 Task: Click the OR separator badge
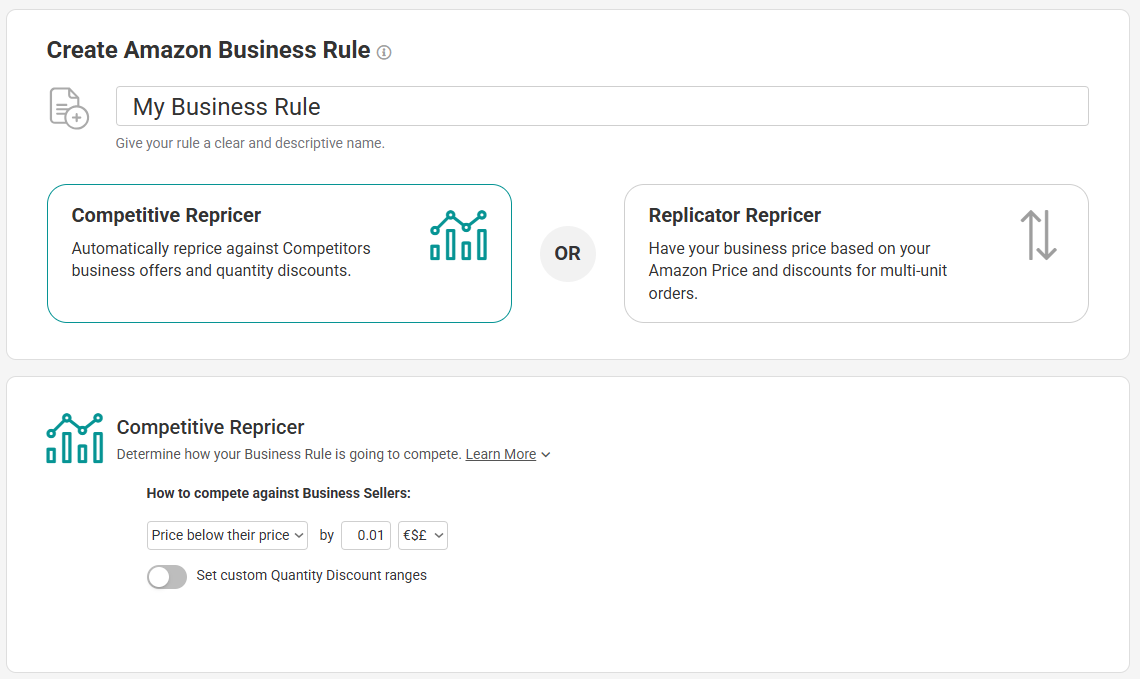coord(568,254)
